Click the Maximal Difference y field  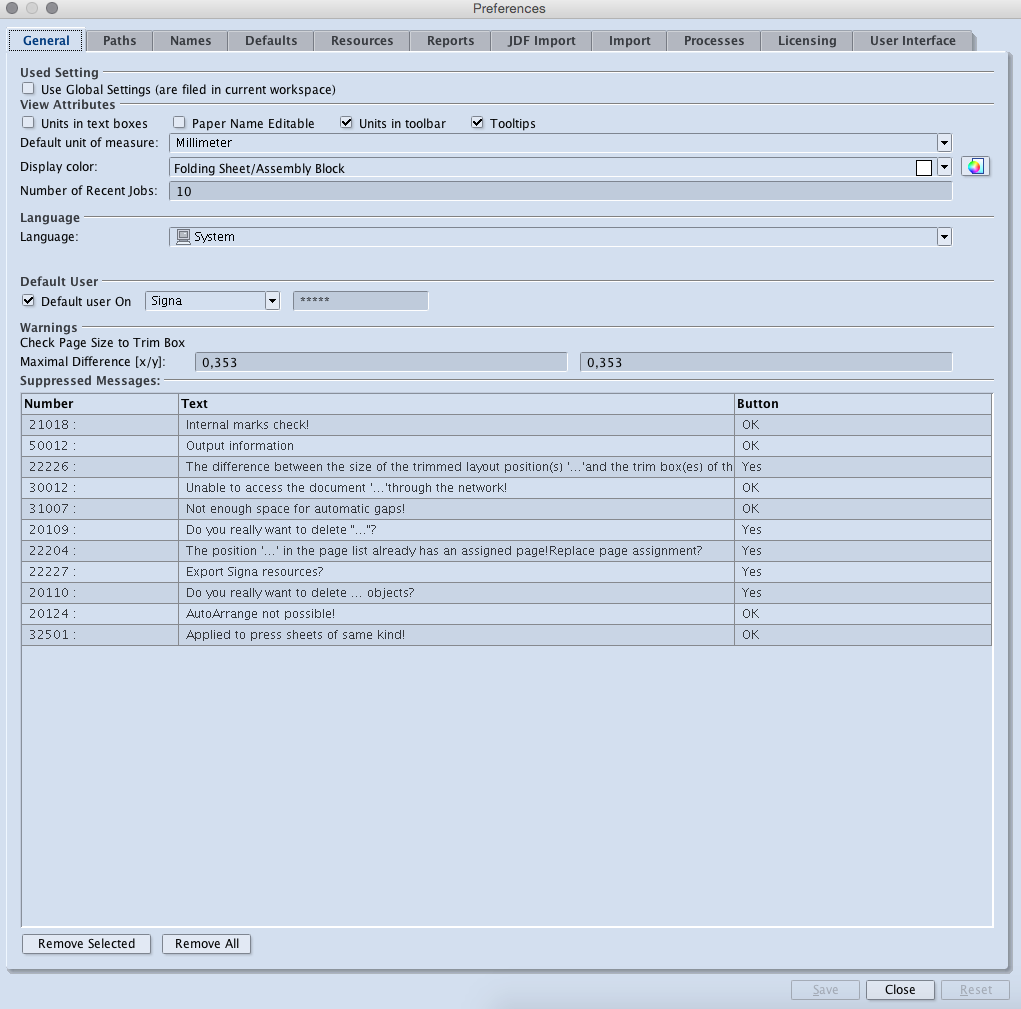[766, 362]
